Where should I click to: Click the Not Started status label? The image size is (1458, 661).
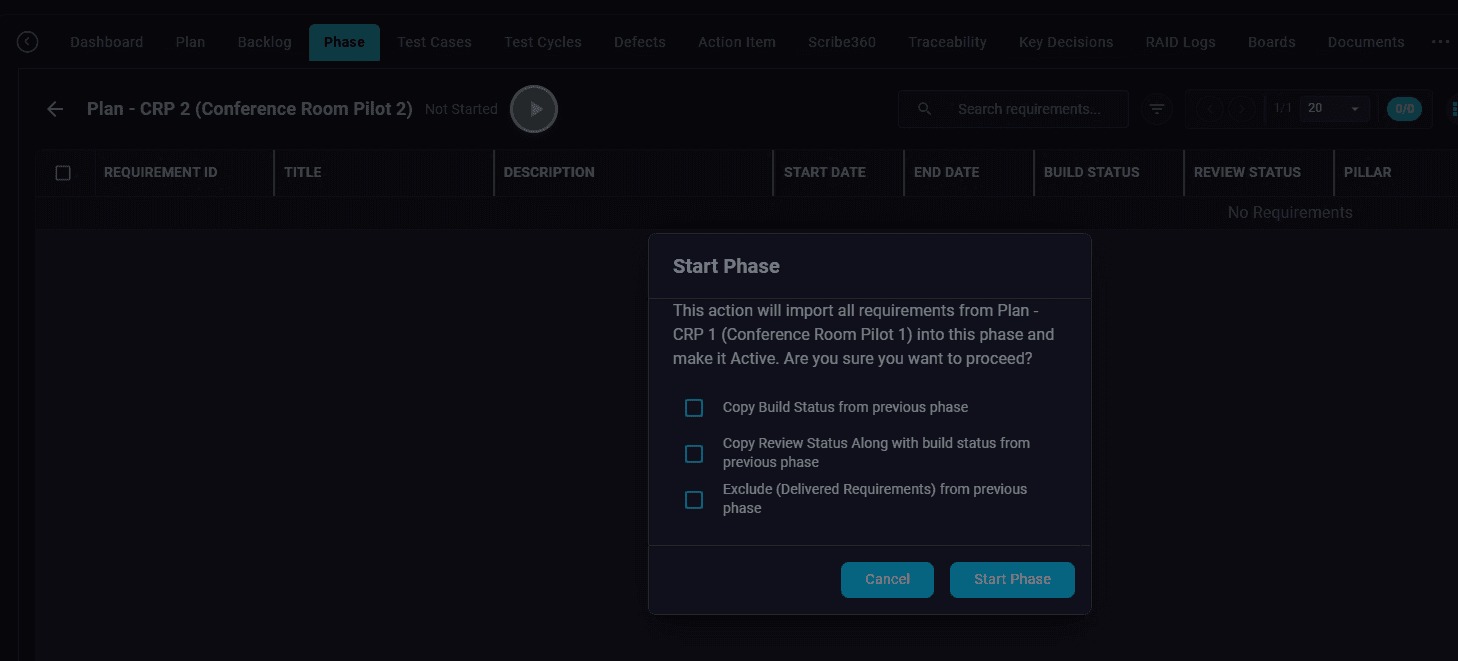[461, 109]
